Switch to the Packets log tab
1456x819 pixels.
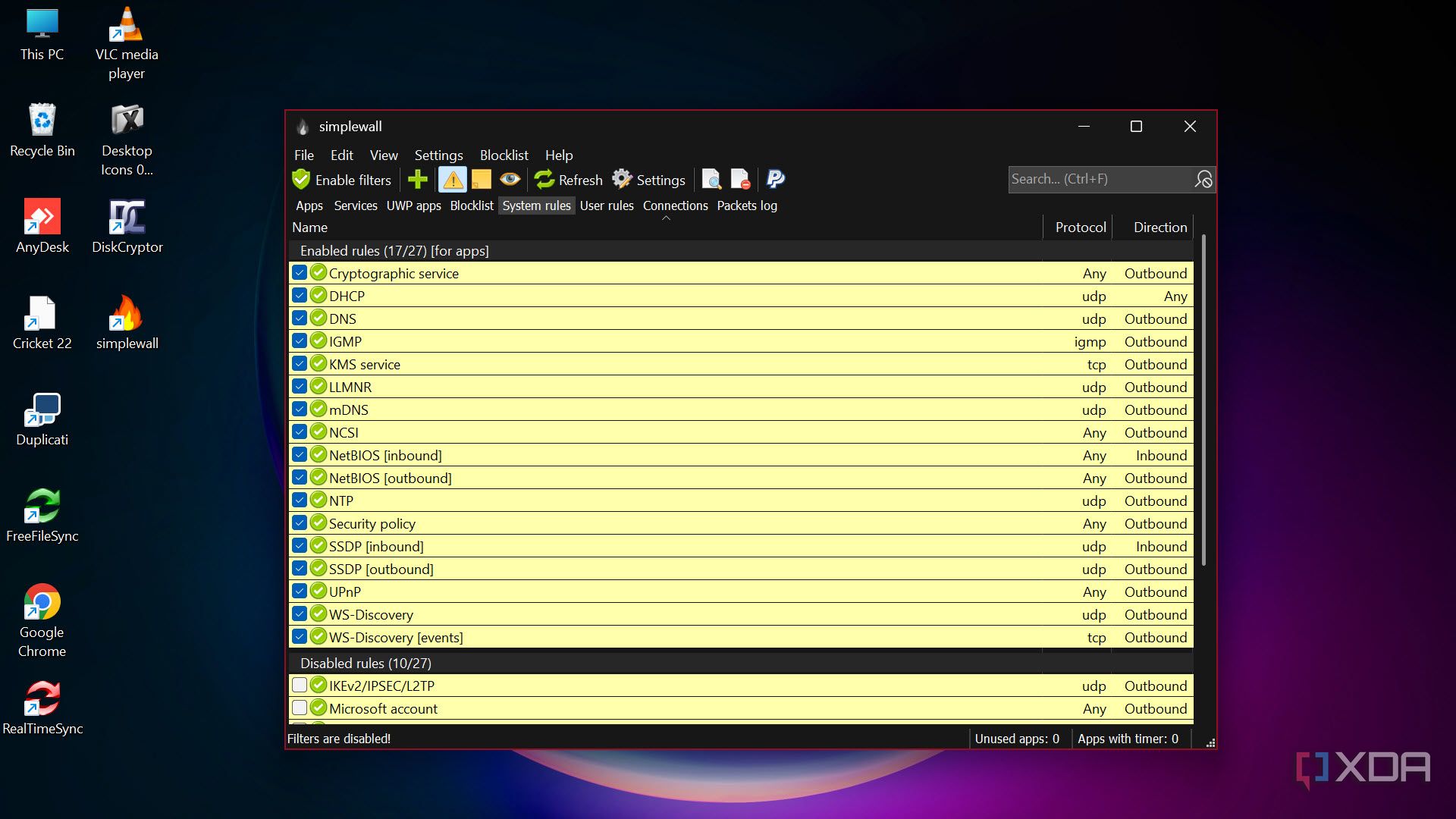747,206
